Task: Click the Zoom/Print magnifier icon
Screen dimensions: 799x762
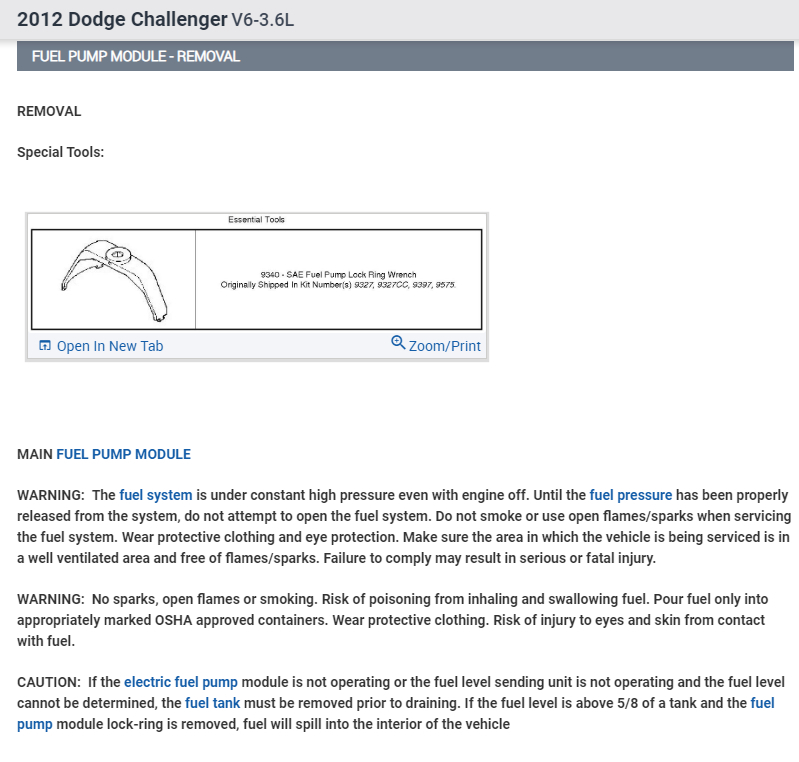Action: [398, 342]
